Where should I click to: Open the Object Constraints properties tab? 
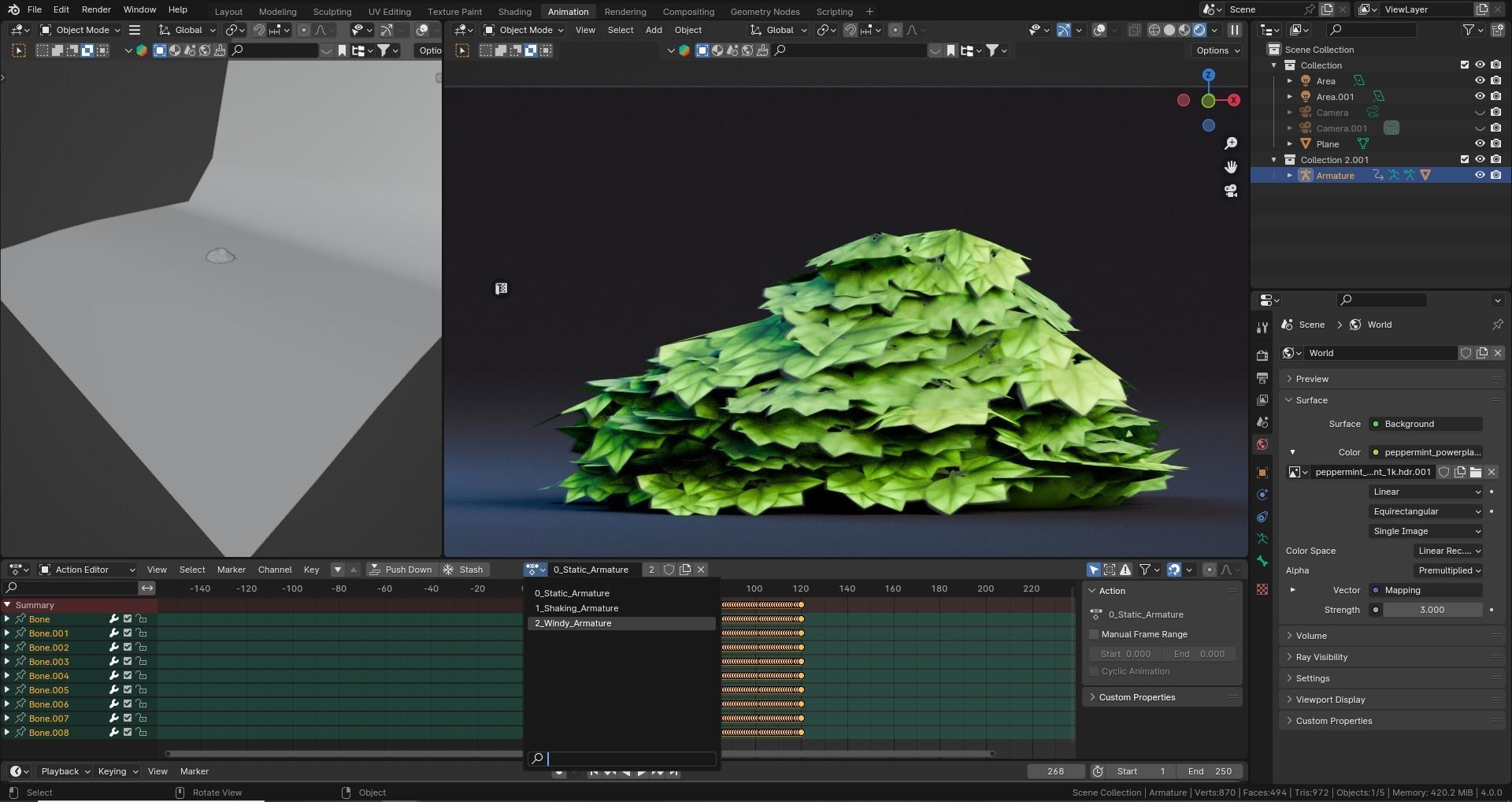(x=1262, y=517)
